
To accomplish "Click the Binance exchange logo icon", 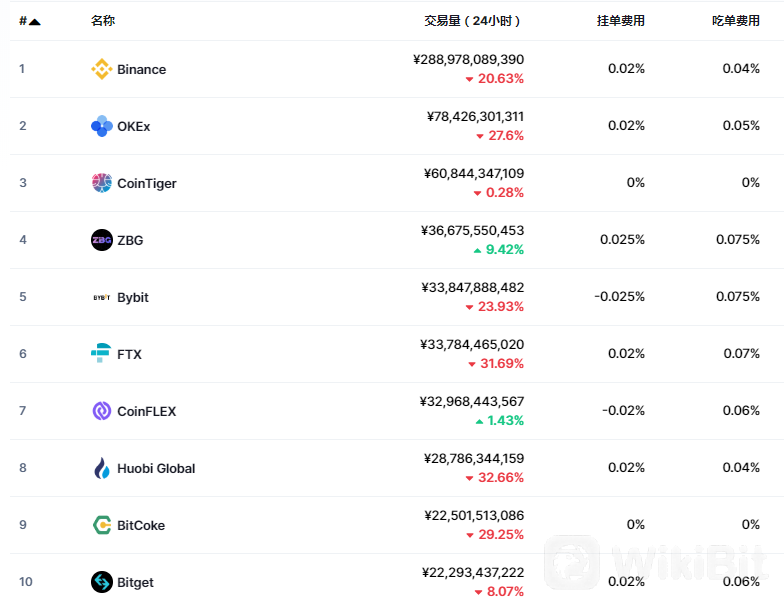I will pyautogui.click(x=102, y=69).
